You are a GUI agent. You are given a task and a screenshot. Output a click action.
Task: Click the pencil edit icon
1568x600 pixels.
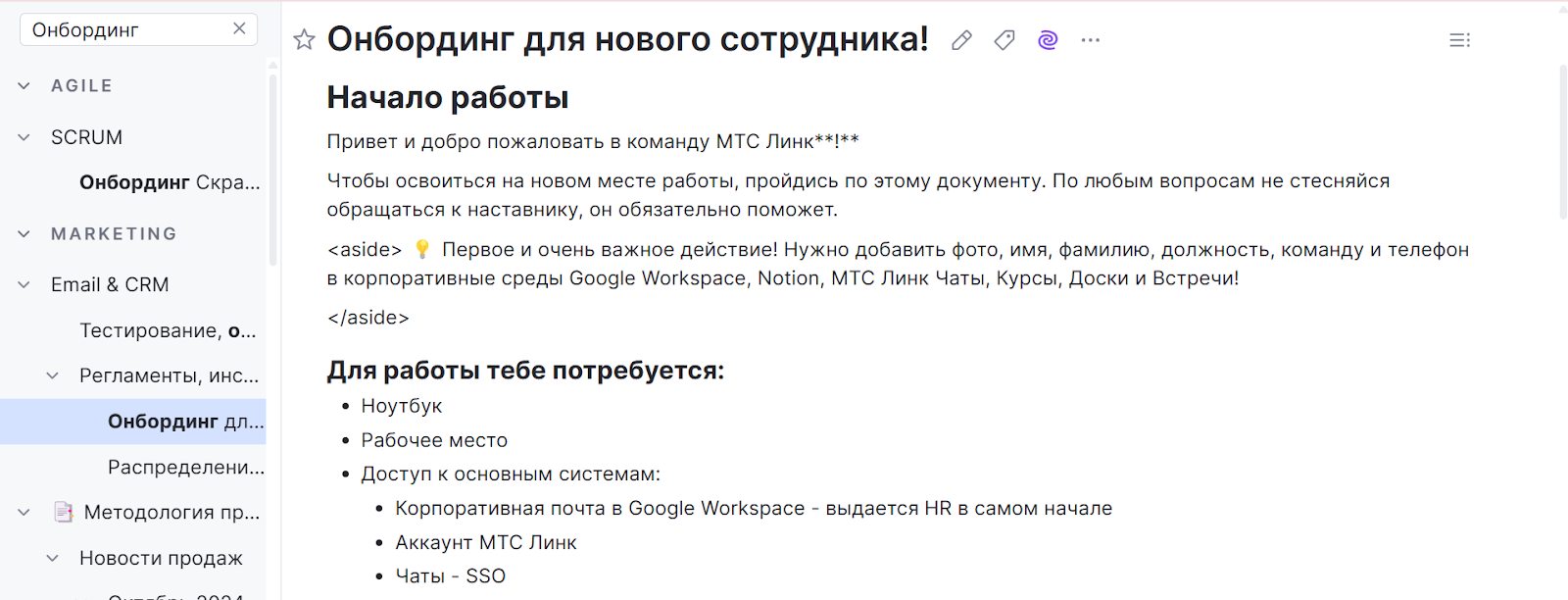pyautogui.click(x=961, y=40)
